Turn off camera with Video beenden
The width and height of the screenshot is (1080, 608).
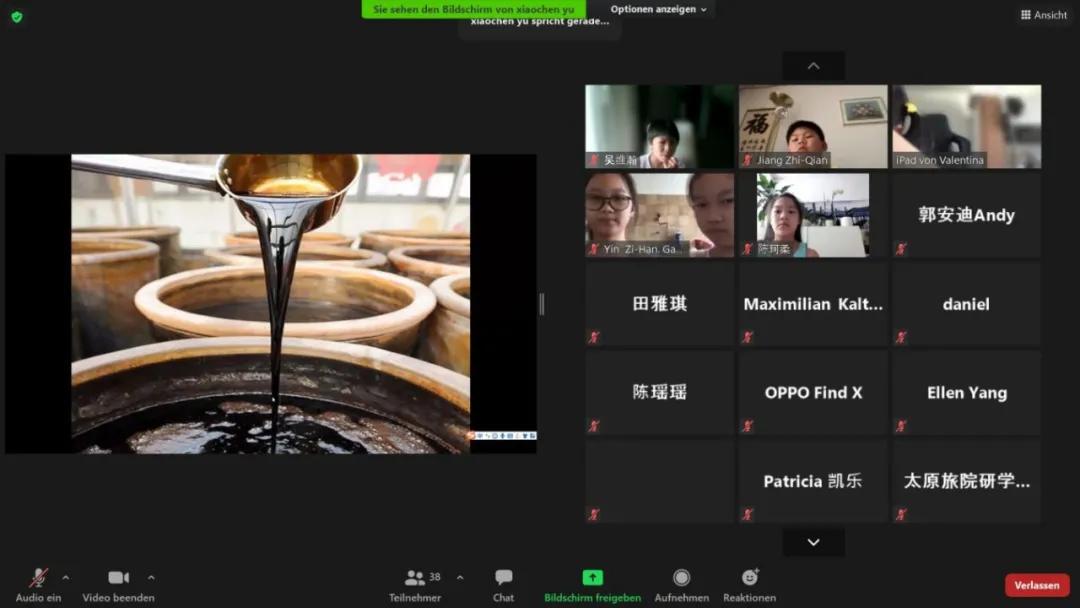tap(118, 584)
